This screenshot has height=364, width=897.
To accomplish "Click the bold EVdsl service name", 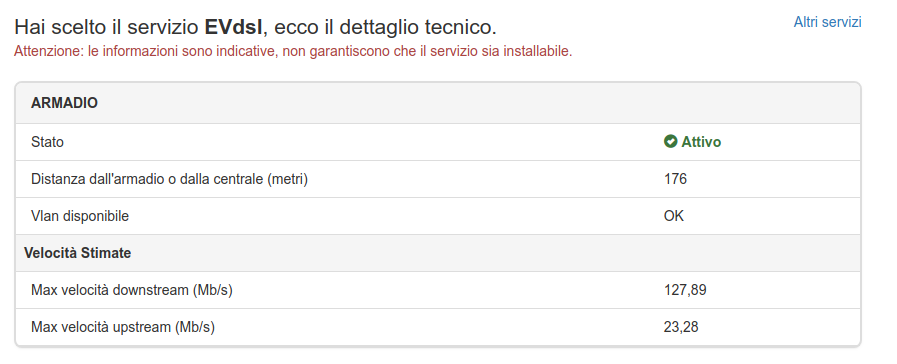I will tap(233, 27).
